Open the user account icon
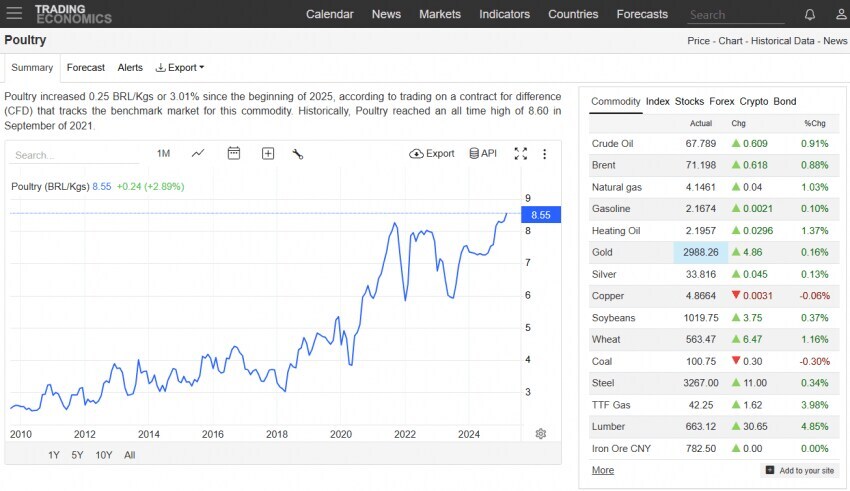 pyautogui.click(x=835, y=14)
